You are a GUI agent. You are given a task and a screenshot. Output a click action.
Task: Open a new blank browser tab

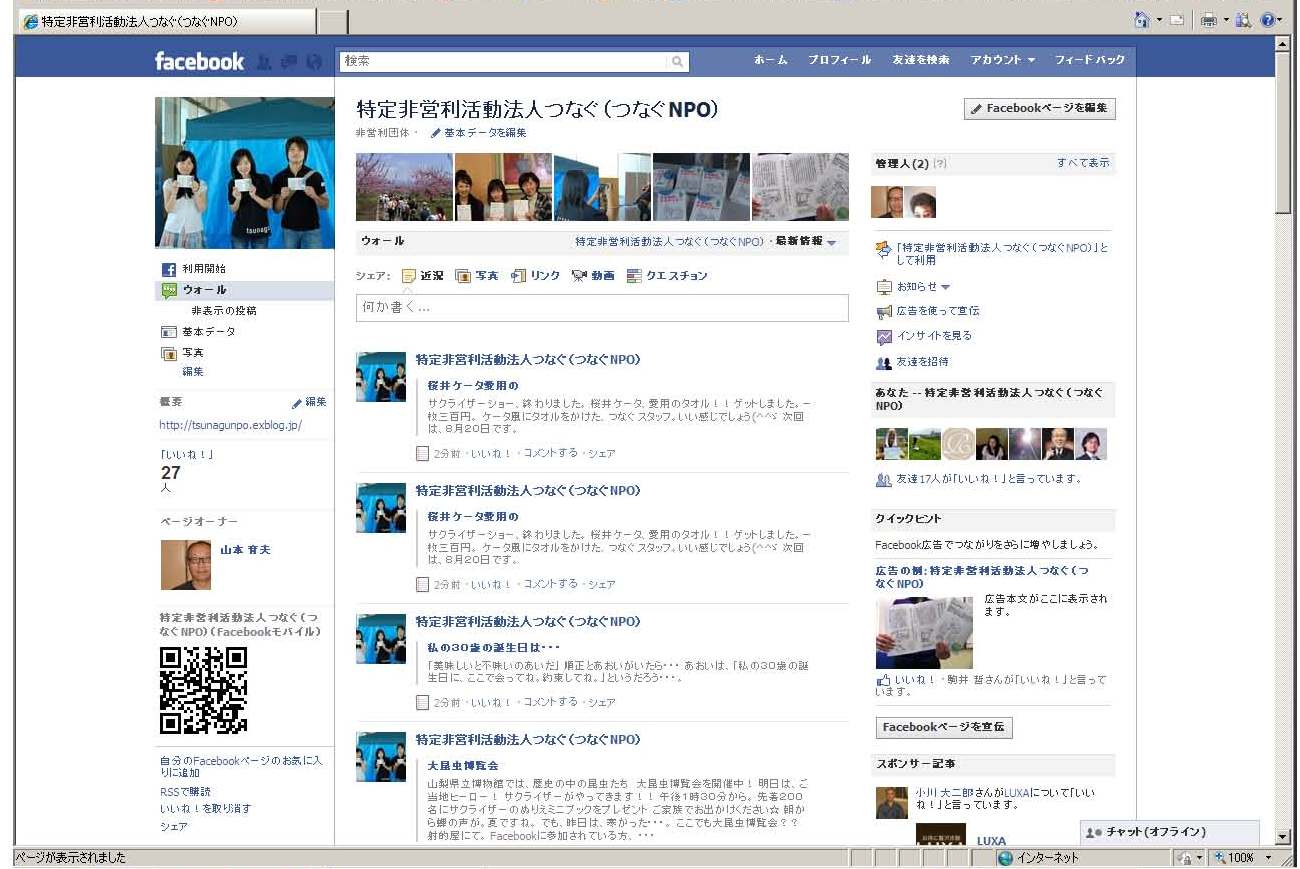tap(333, 22)
